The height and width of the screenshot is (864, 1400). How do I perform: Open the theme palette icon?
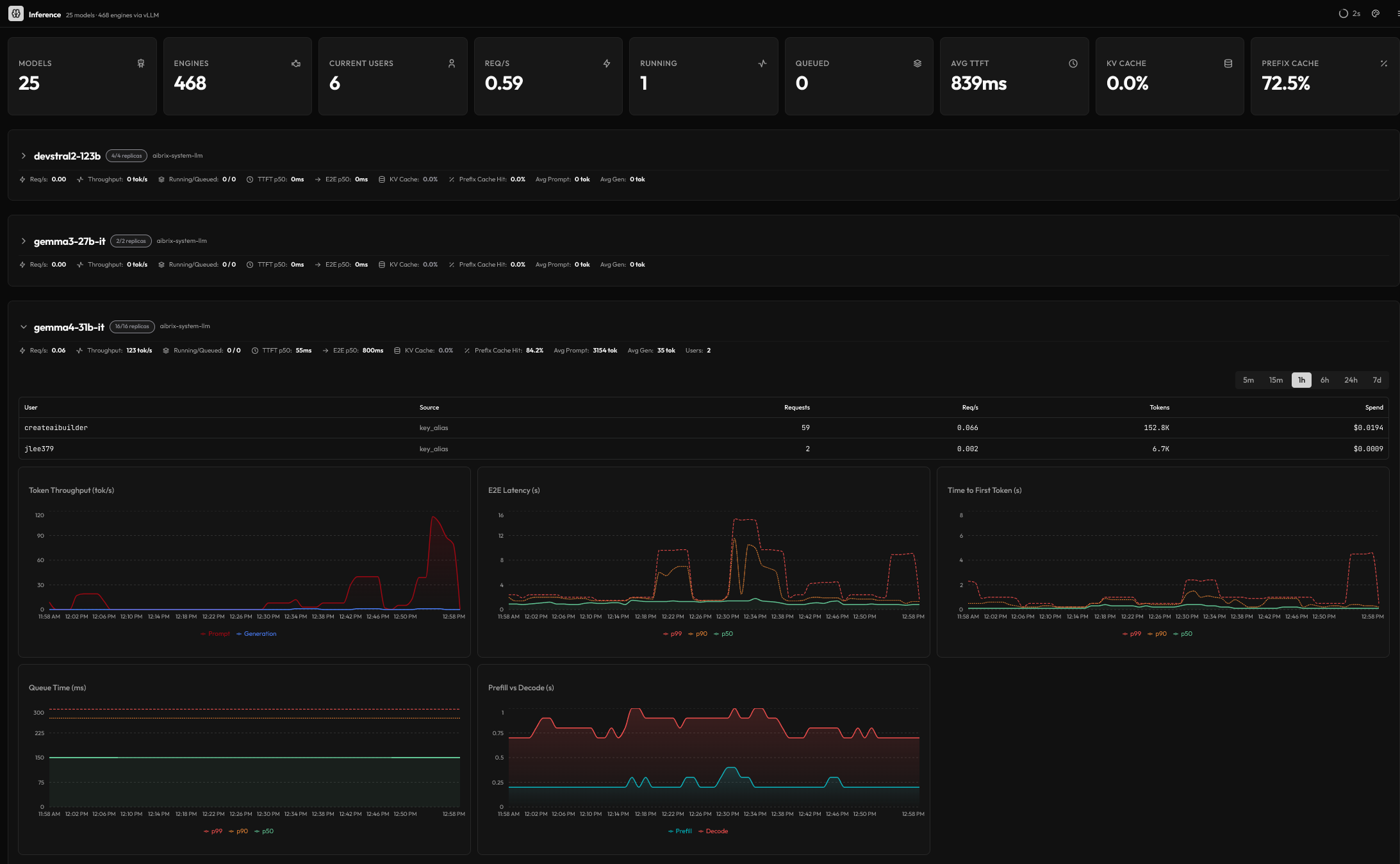point(1376,13)
